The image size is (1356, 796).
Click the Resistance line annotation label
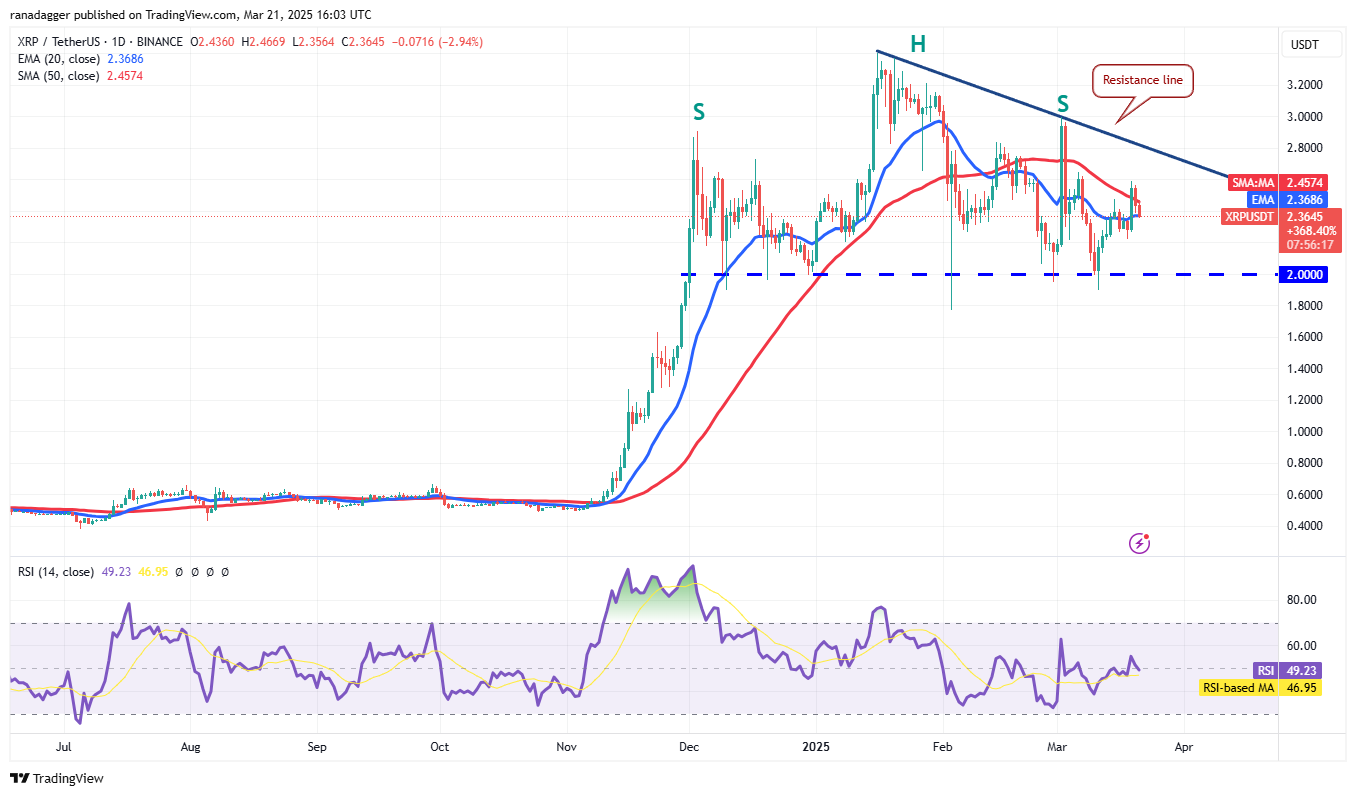[1142, 81]
